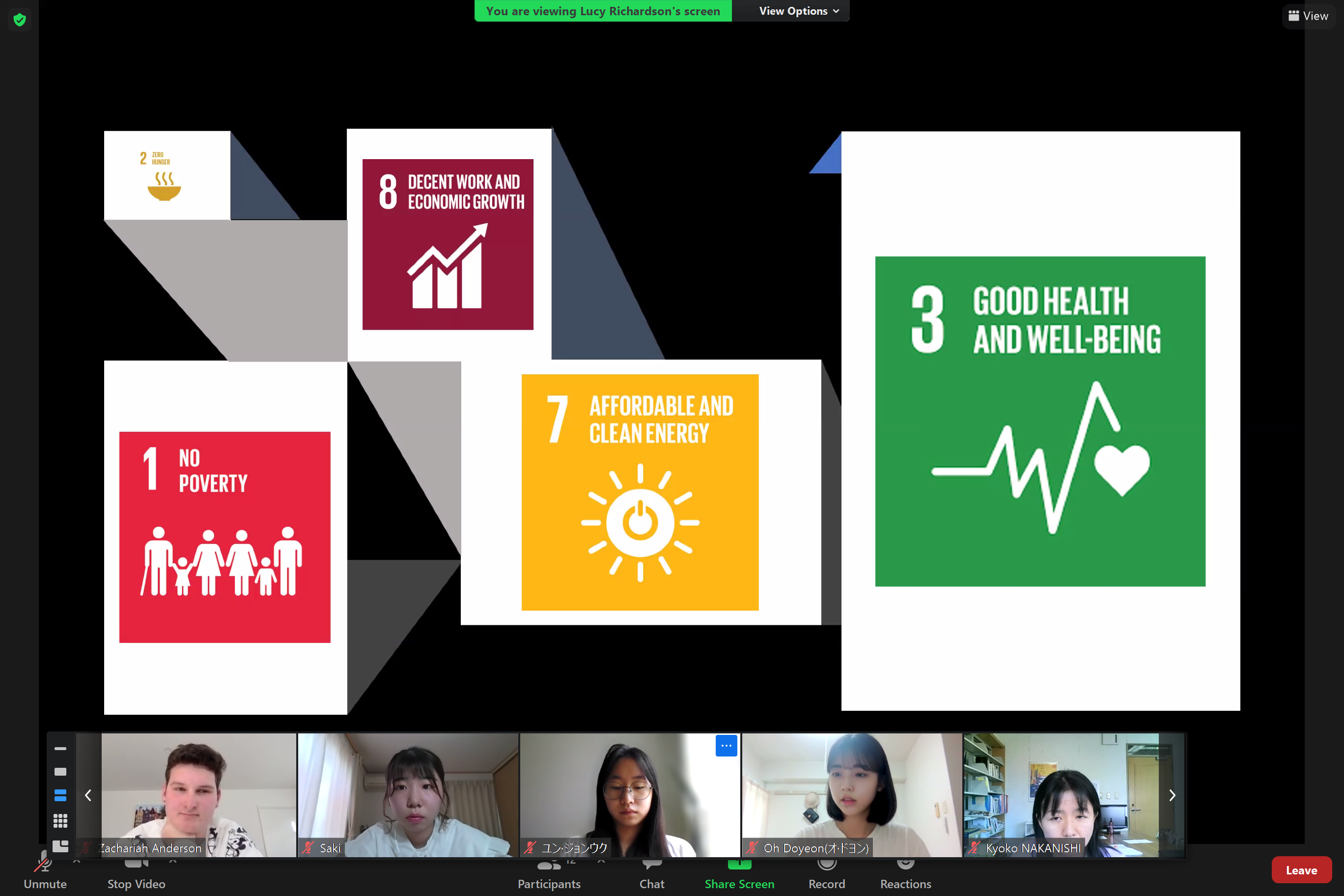Image resolution: width=1344 pixels, height=896 pixels.
Task: Click the yellow Affordable and Clean Energy tile
Action: pos(640,492)
